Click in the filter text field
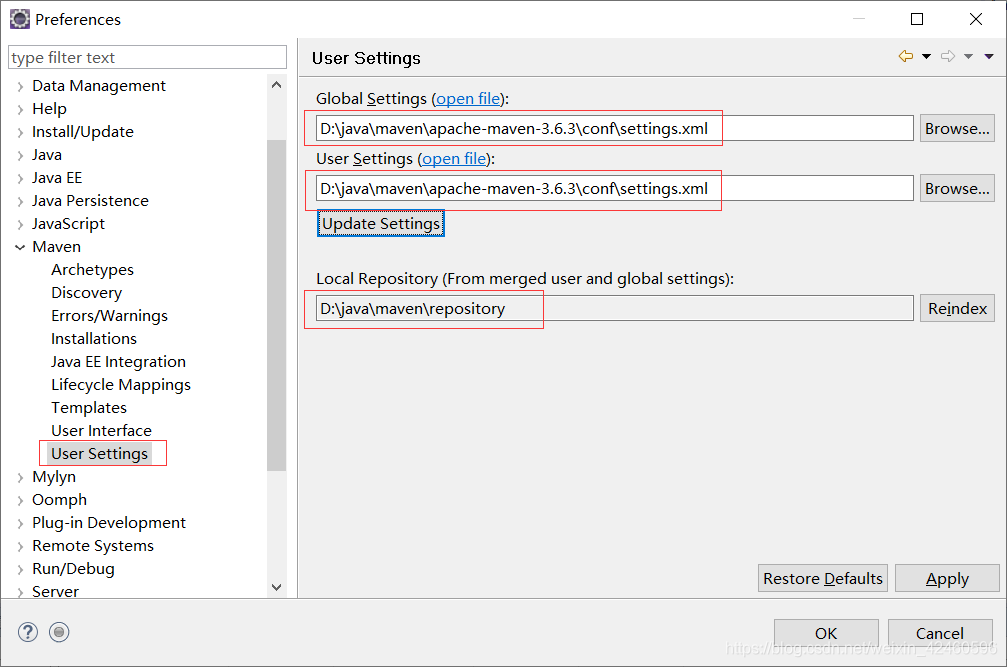Viewport: 1007px width, 667px height. [x=147, y=58]
